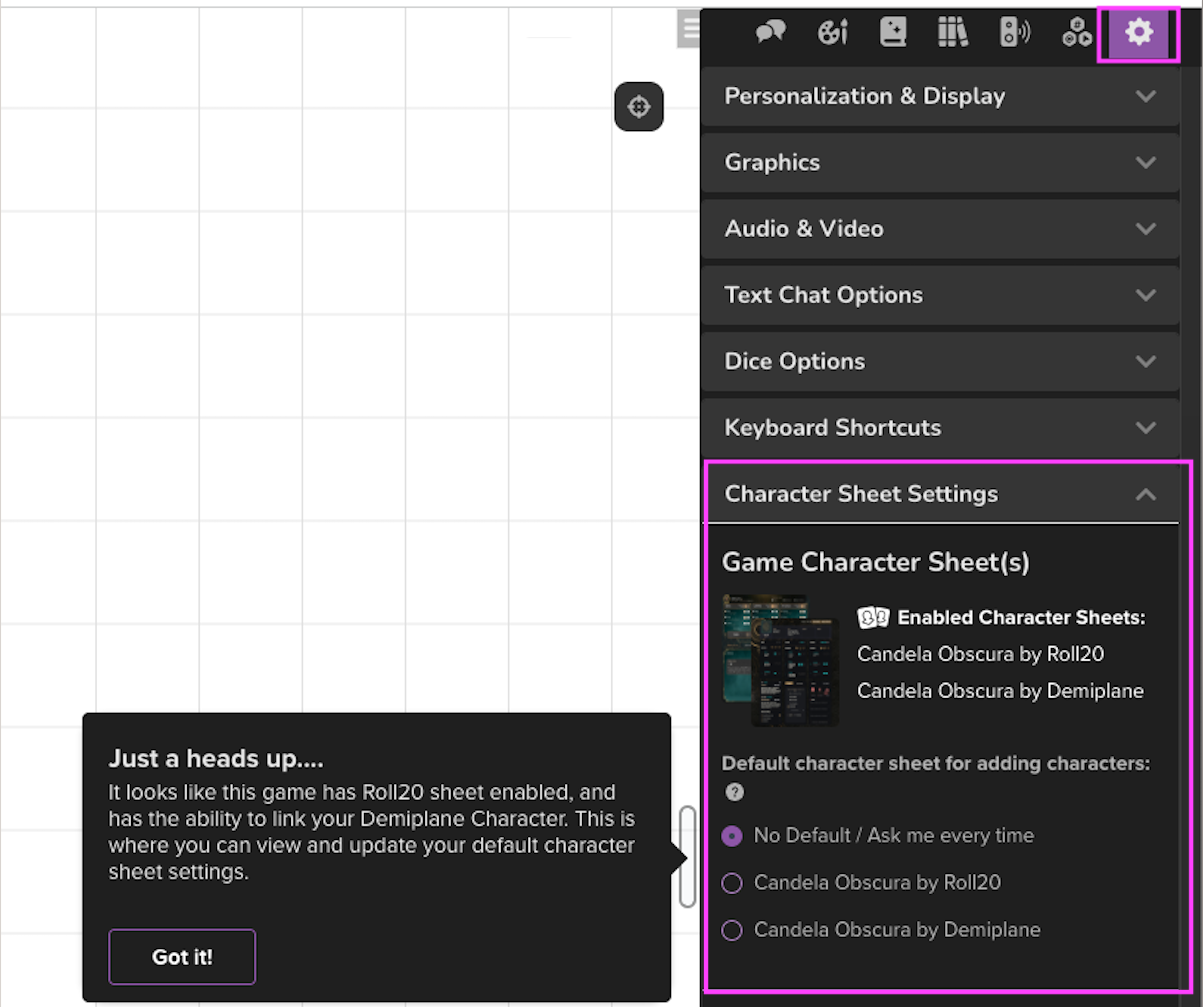Expand the Audio & Video section

point(940,229)
